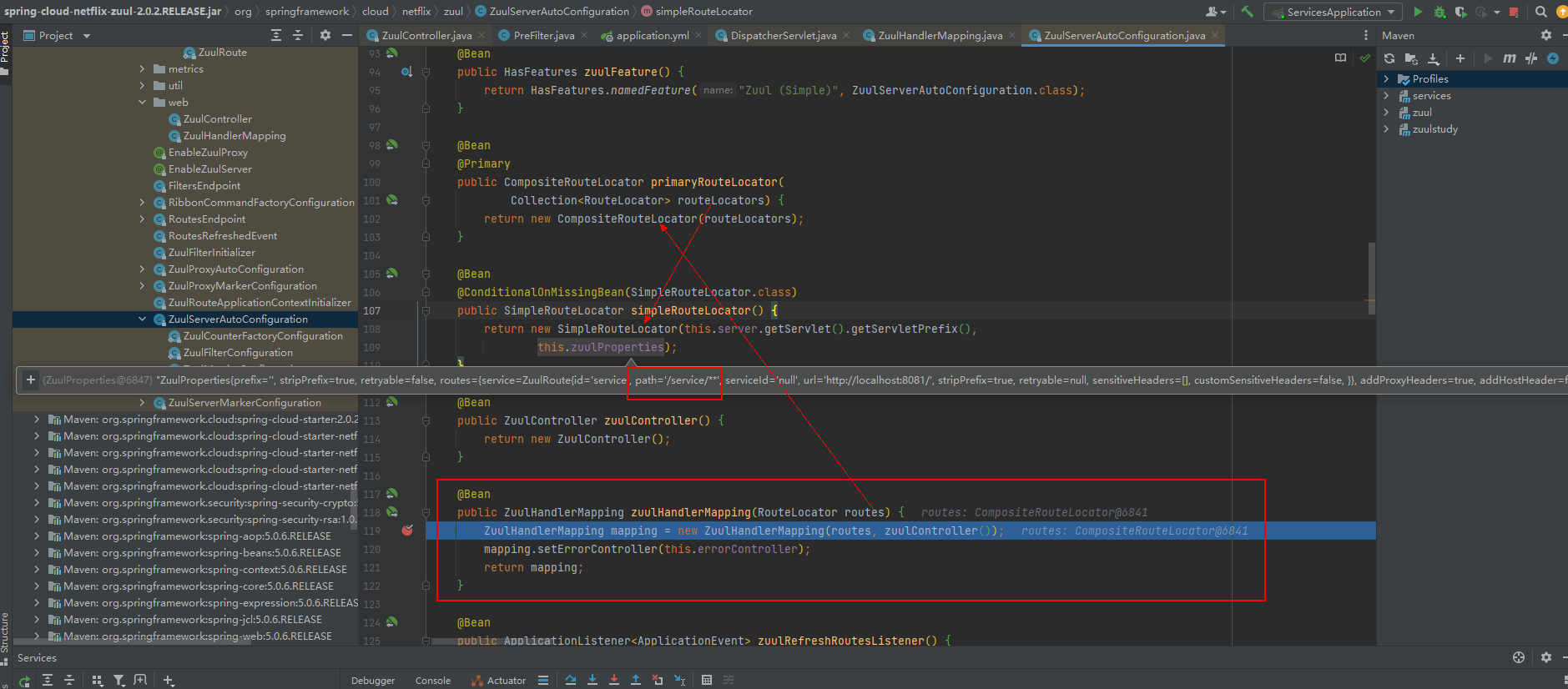Expand Profiles in Maven panel
Viewport: 1568px width, 689px height.
[1387, 79]
